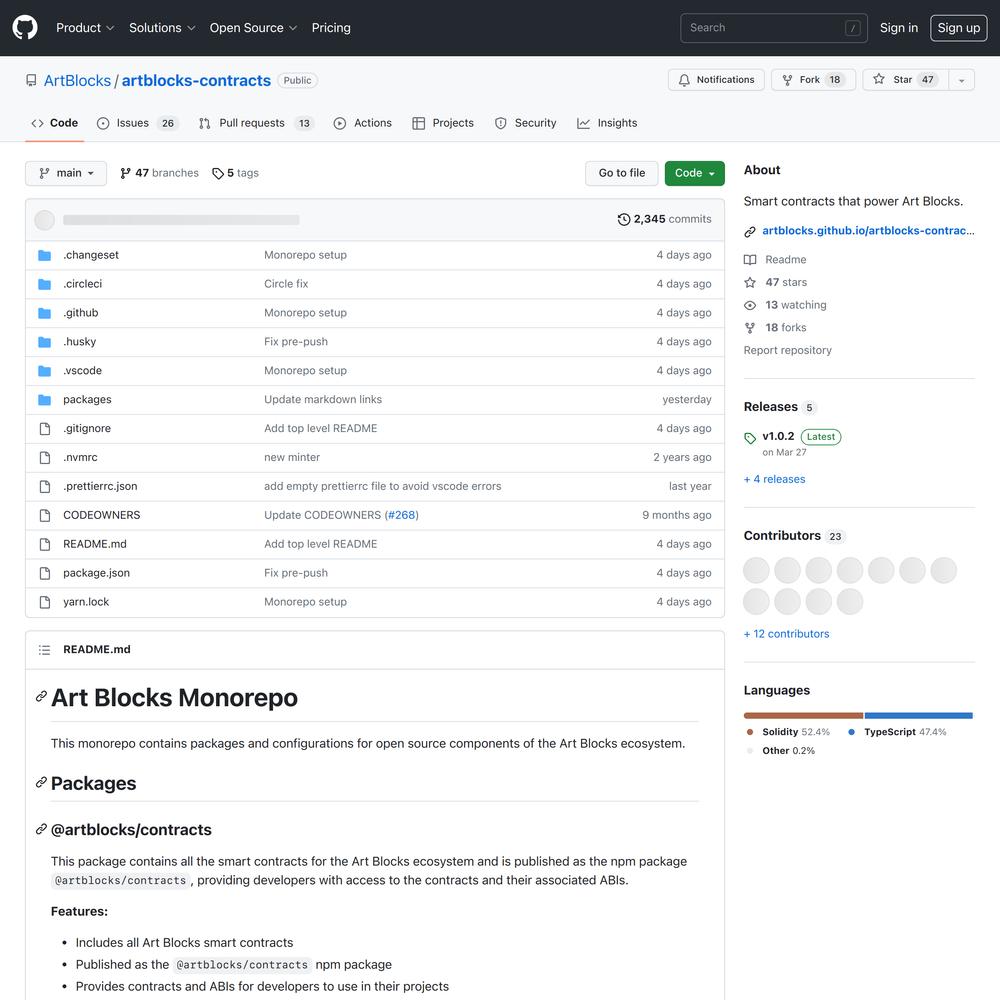The image size is (1000, 1000).
Task: View the + 12 contributors link
Action: point(786,634)
